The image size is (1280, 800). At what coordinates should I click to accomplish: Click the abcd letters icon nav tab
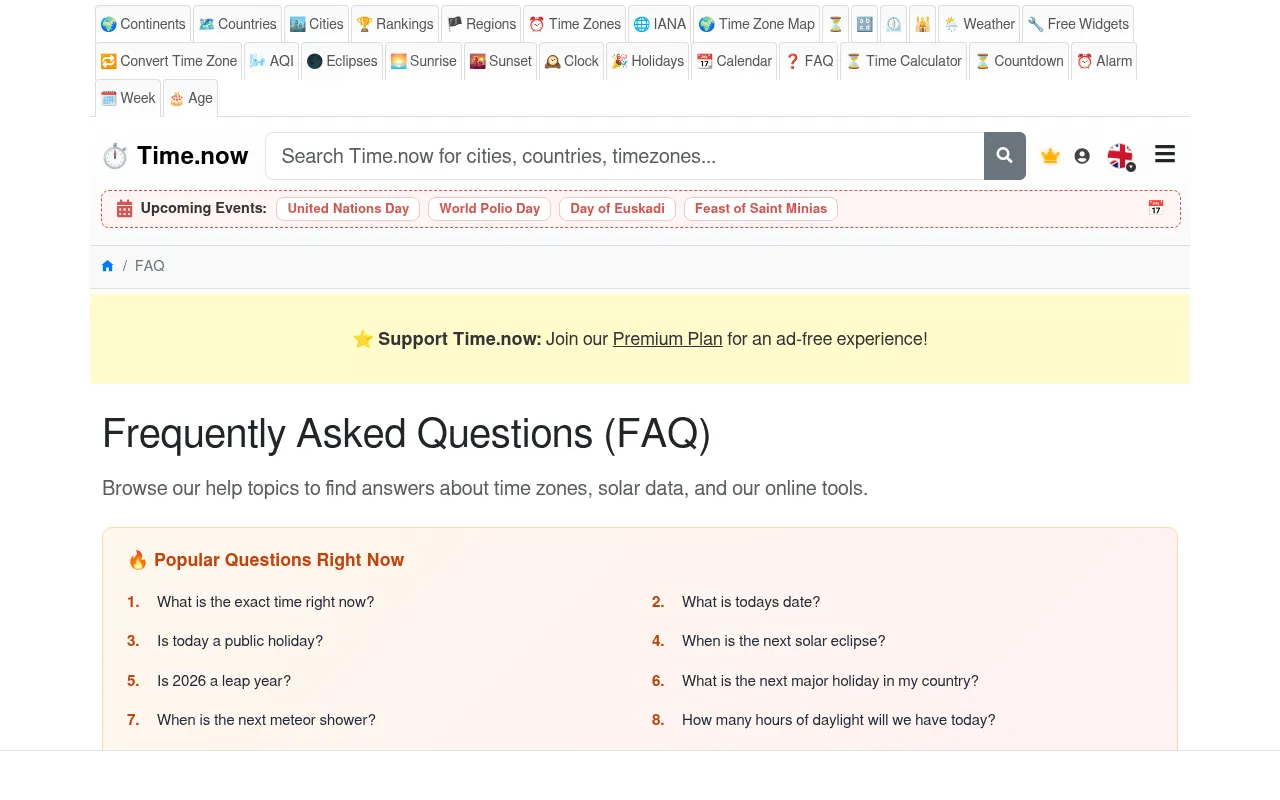point(865,24)
